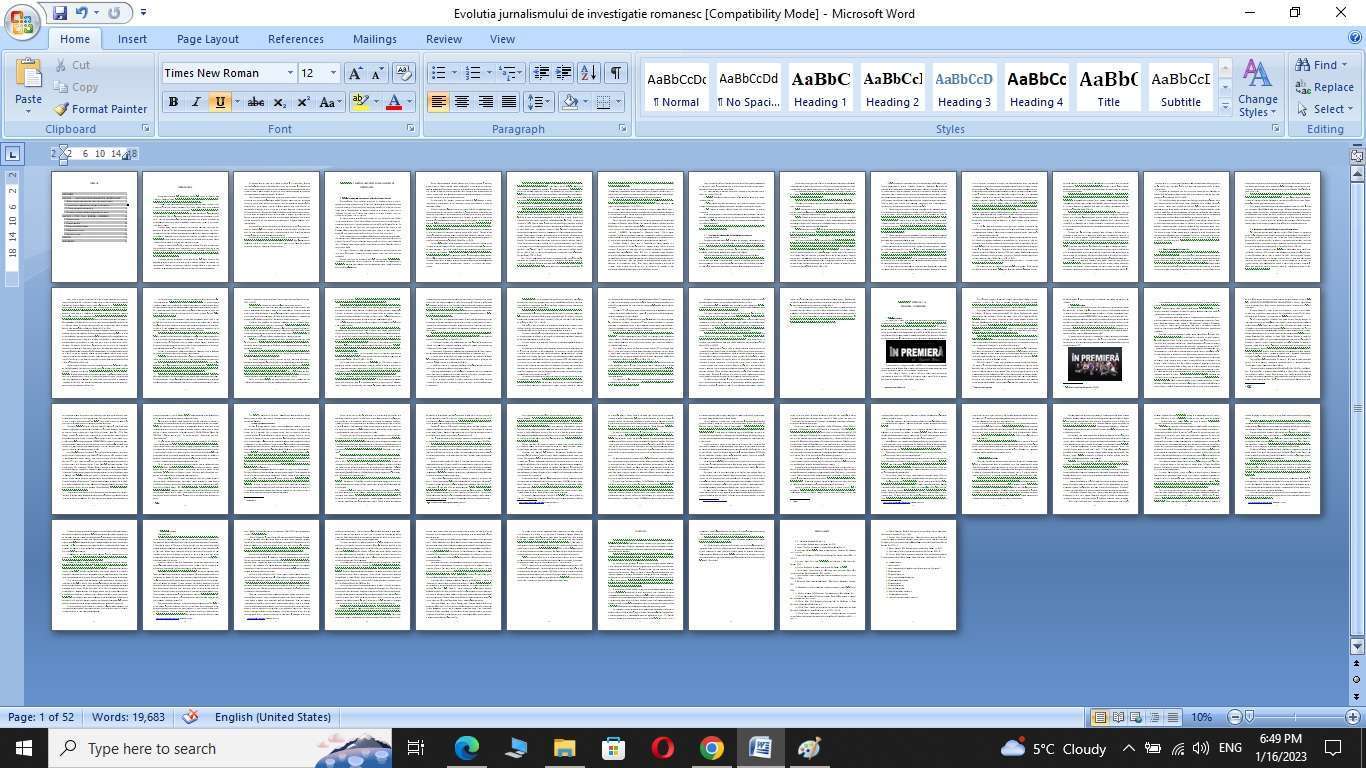Click the Clear Formatting icon
The height and width of the screenshot is (768, 1366).
[x=404, y=73]
